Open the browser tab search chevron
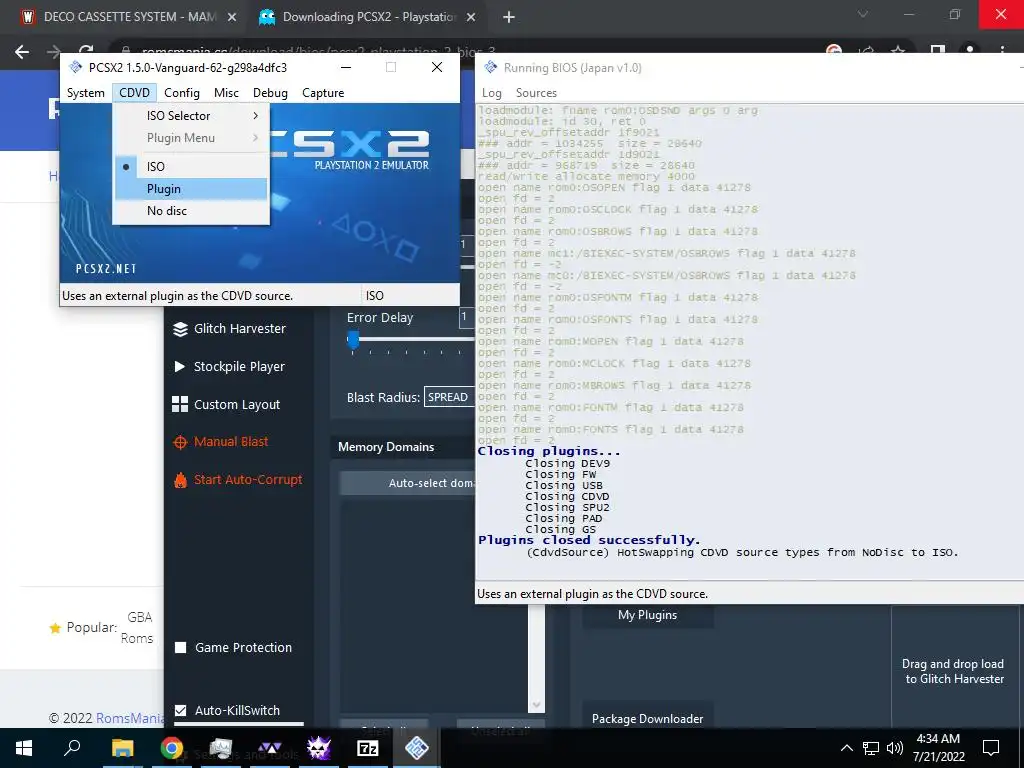 [863, 14]
